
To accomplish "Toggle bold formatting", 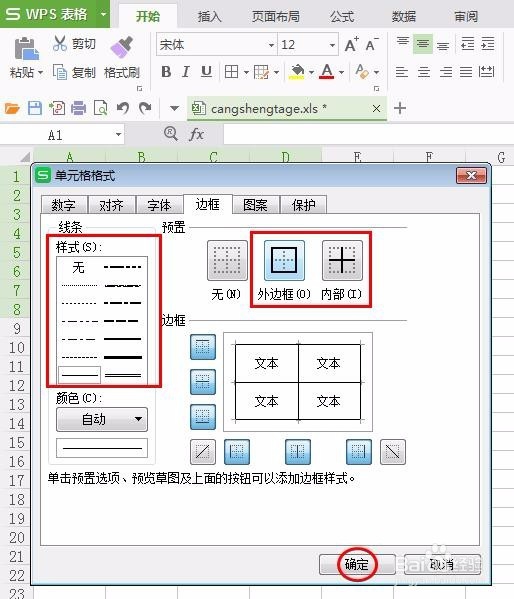I will click(x=166, y=71).
